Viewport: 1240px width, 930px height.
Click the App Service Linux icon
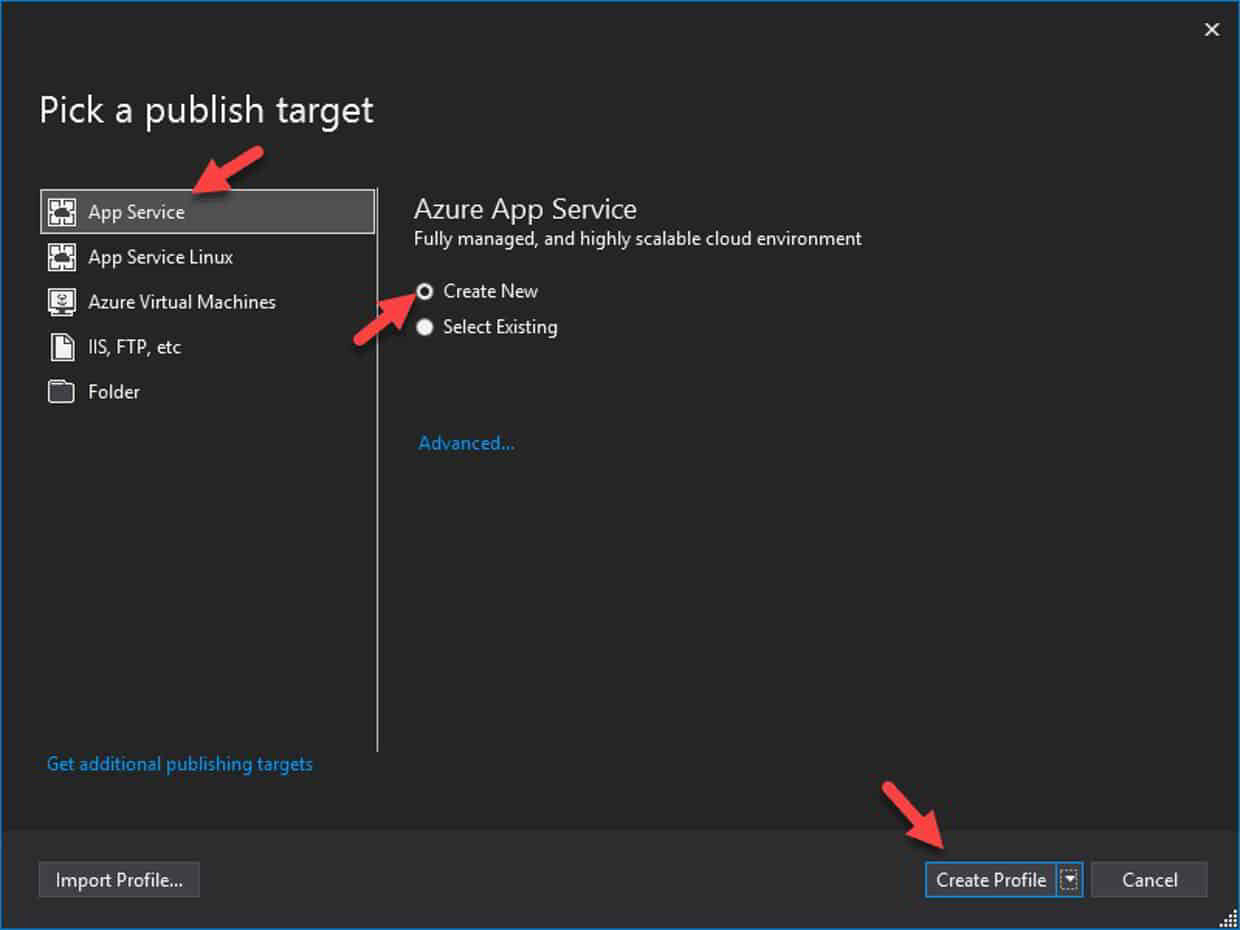point(62,257)
